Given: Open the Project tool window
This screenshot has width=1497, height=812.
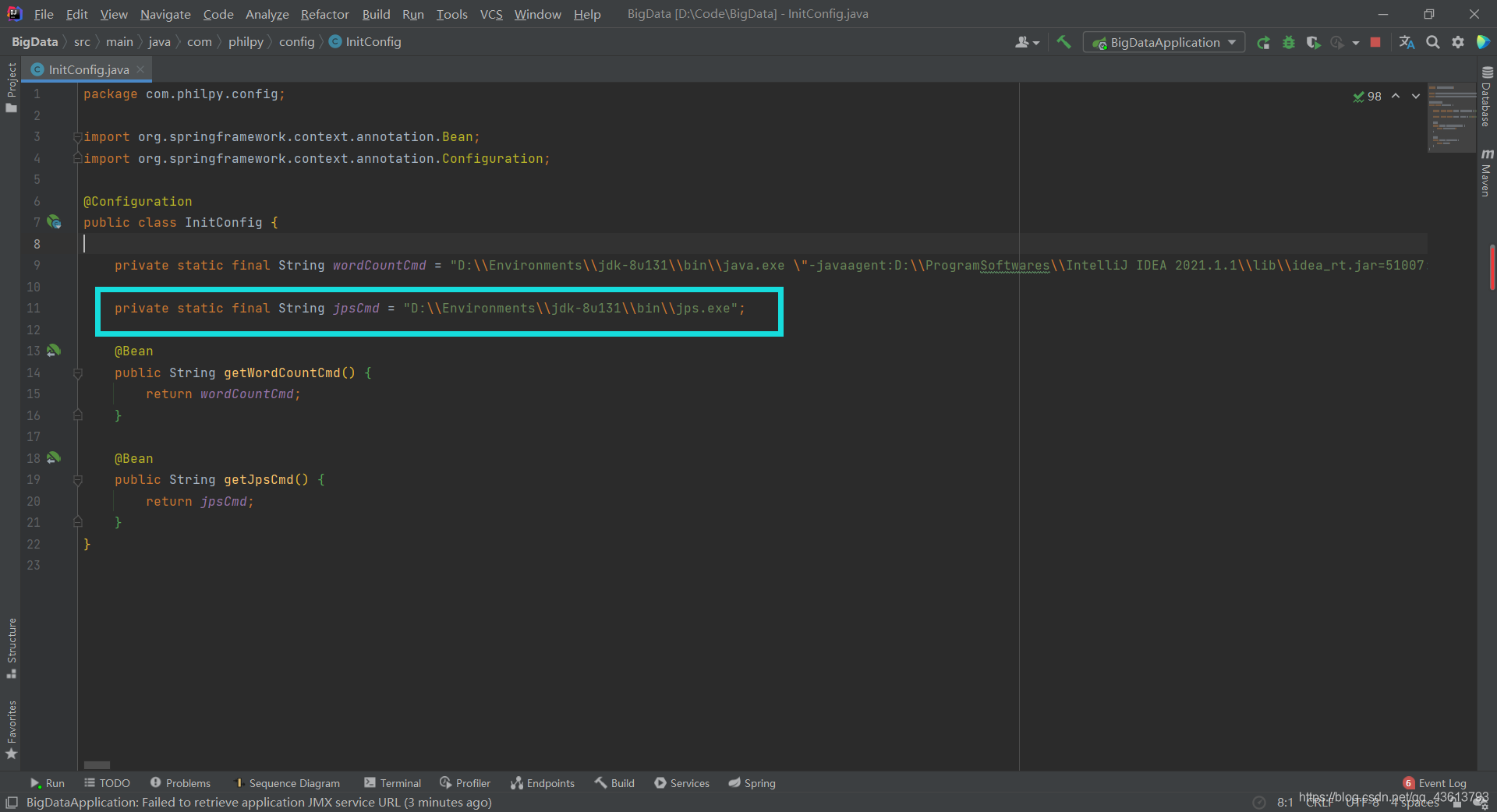Looking at the screenshot, I should 11,87.
